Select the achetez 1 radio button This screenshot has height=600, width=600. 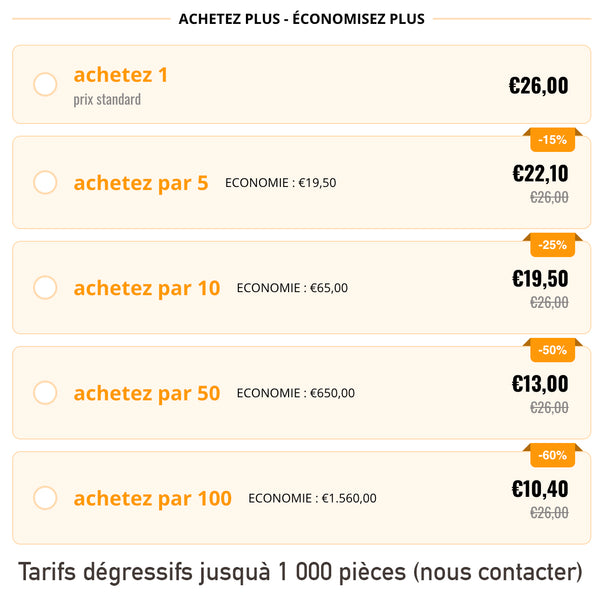click(x=45, y=84)
